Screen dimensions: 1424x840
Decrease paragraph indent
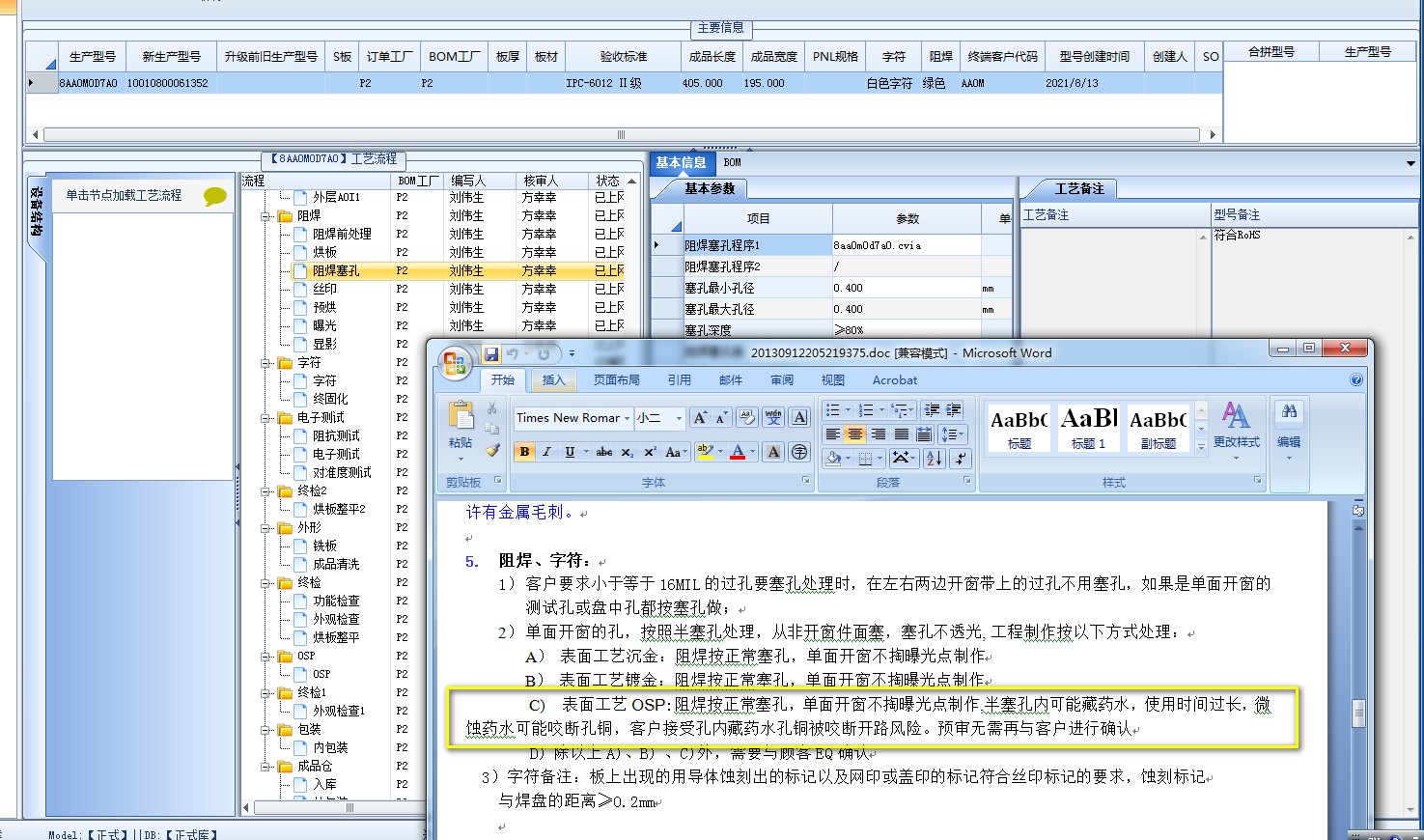[x=931, y=409]
